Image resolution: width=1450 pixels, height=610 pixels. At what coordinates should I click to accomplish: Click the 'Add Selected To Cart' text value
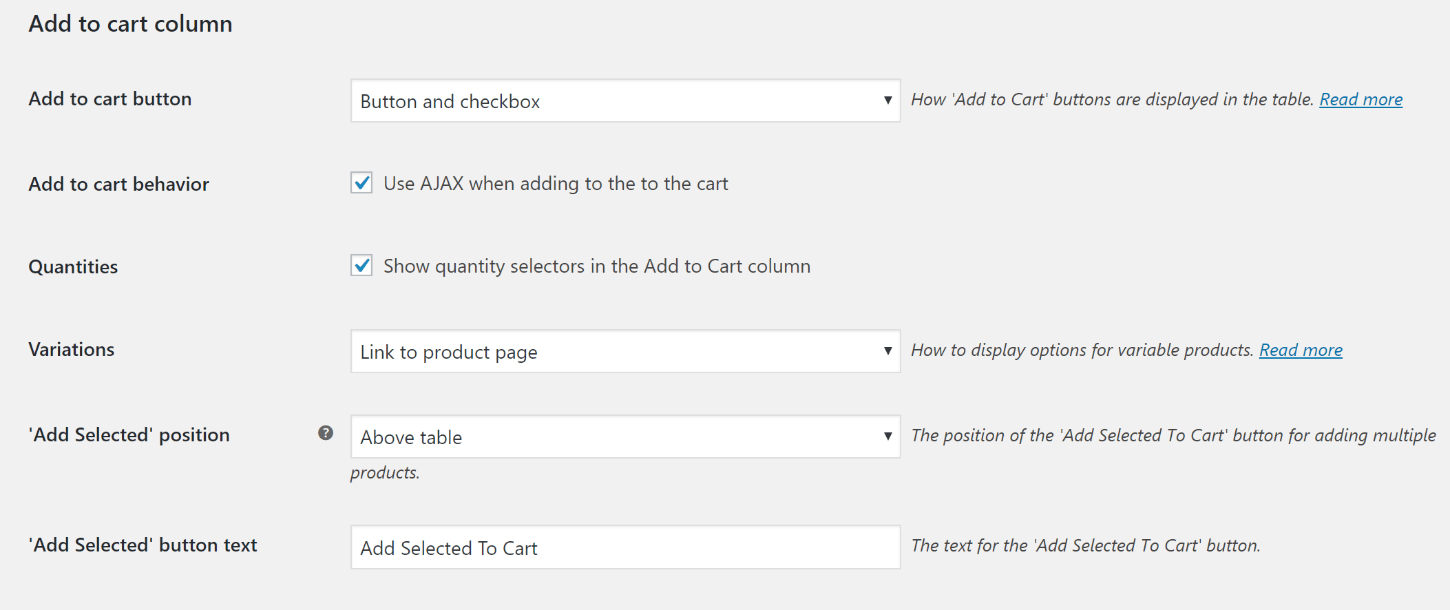pyautogui.click(x=447, y=548)
